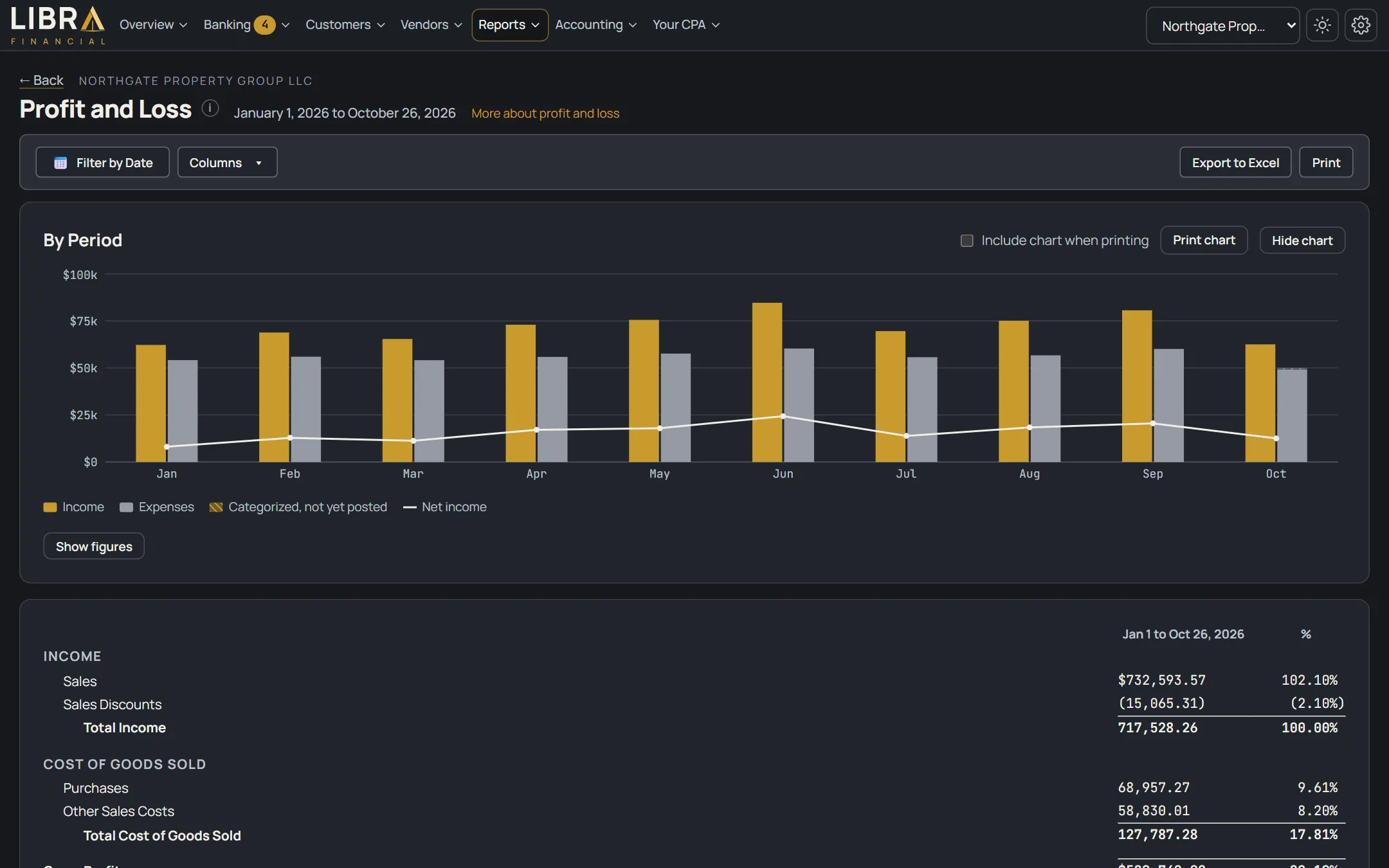1389x868 pixels.
Task: Click the June income bar in chart
Action: (x=767, y=383)
